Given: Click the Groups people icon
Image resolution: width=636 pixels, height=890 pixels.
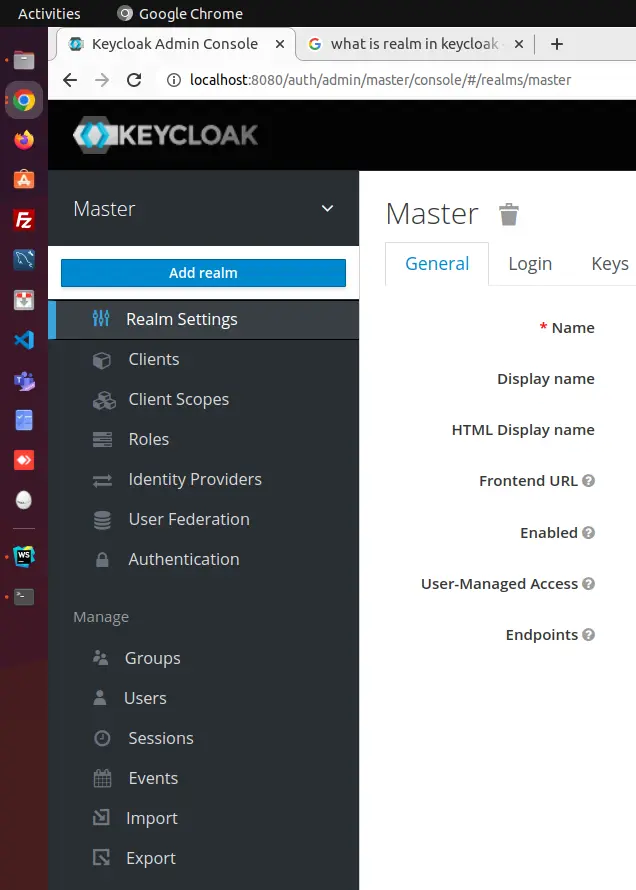Looking at the screenshot, I should tap(100, 658).
